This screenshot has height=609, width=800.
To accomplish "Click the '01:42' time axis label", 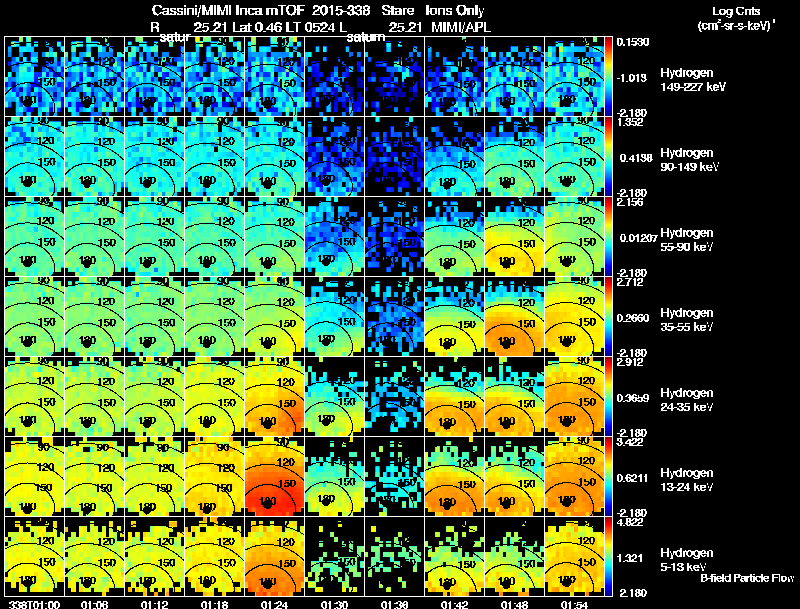I will [x=454, y=605].
